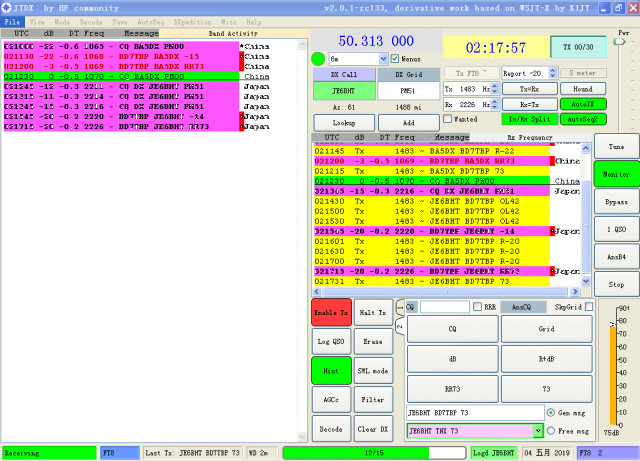Click the DX Call field showing JE6BHT
Image resolution: width=640 pixels, height=461 pixels.
344,91
